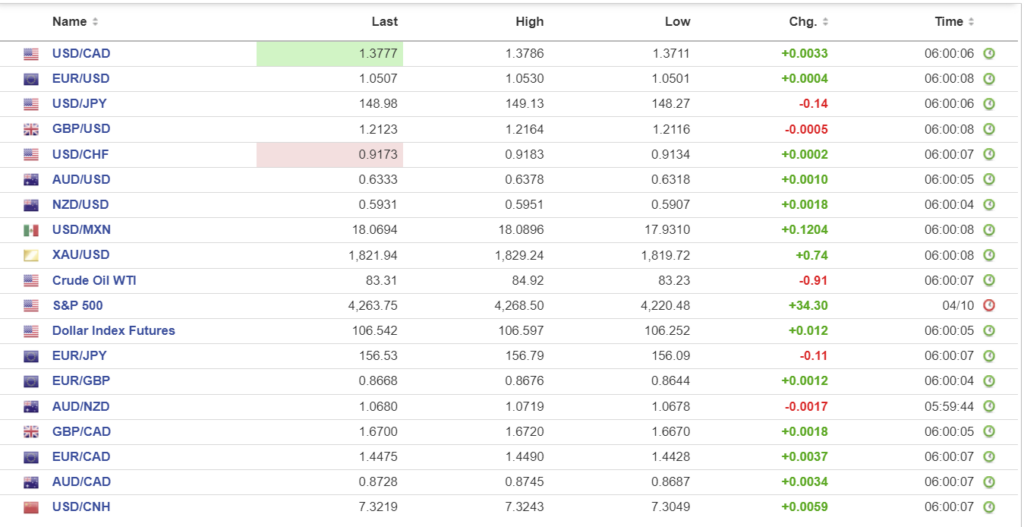Screen dimensions: 1024x527
Task: Sort the table by Time column
Action: [954, 22]
